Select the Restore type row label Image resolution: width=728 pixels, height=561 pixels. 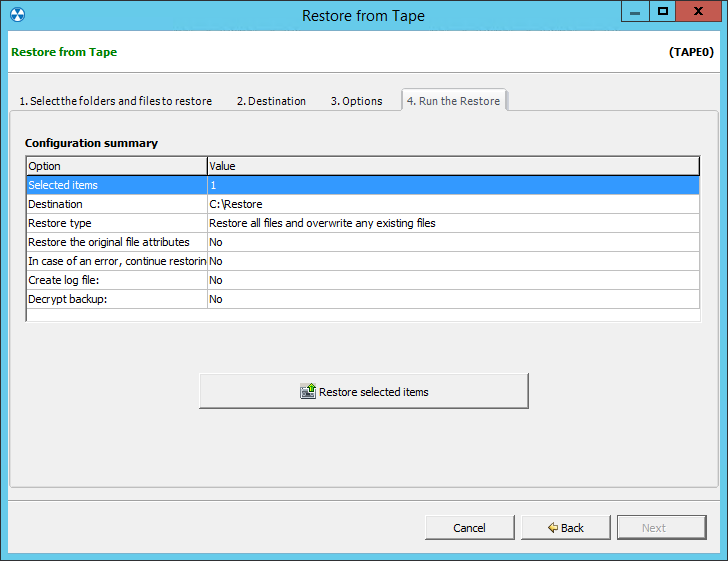point(60,223)
